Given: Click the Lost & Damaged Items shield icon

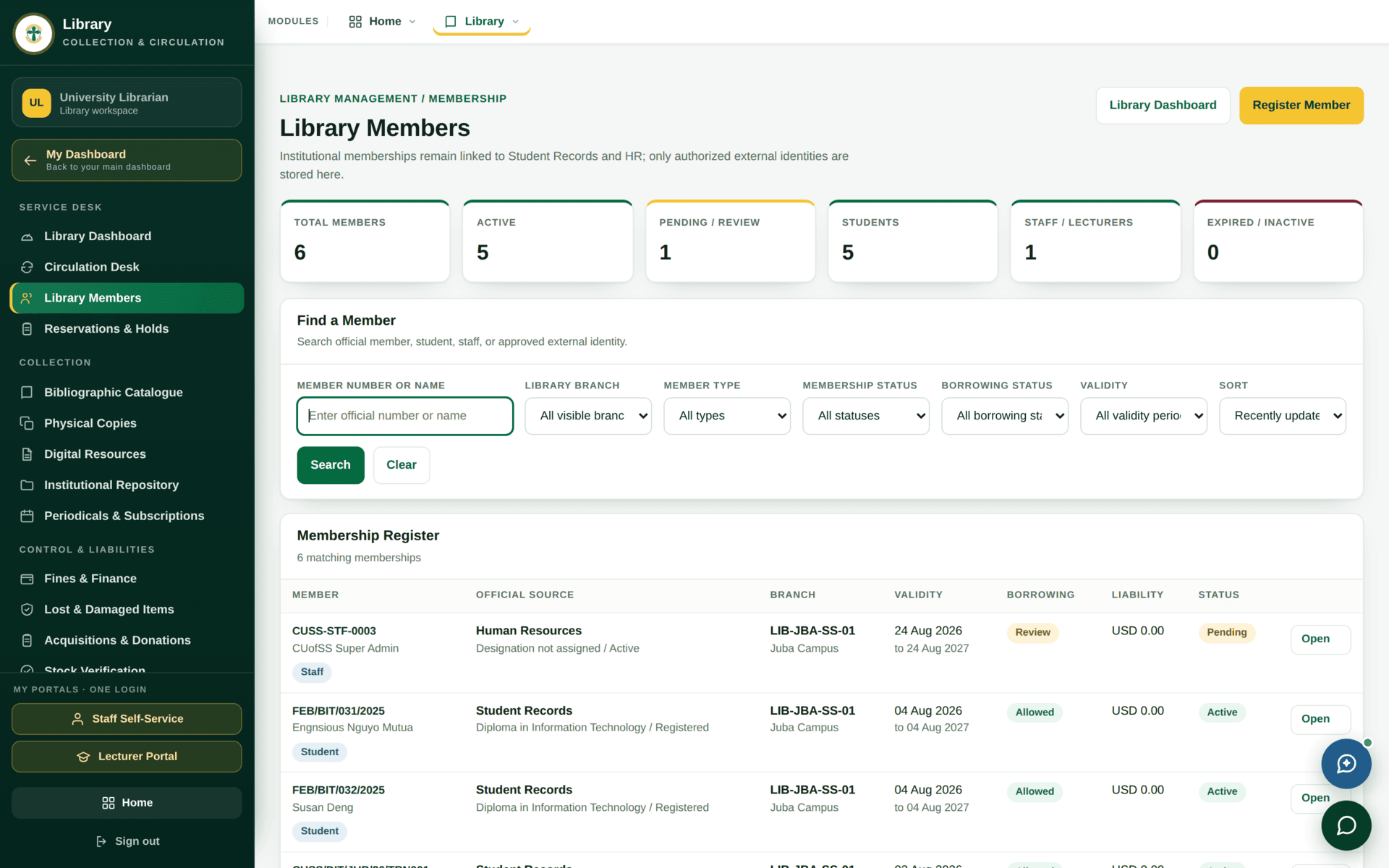Looking at the screenshot, I should point(27,610).
